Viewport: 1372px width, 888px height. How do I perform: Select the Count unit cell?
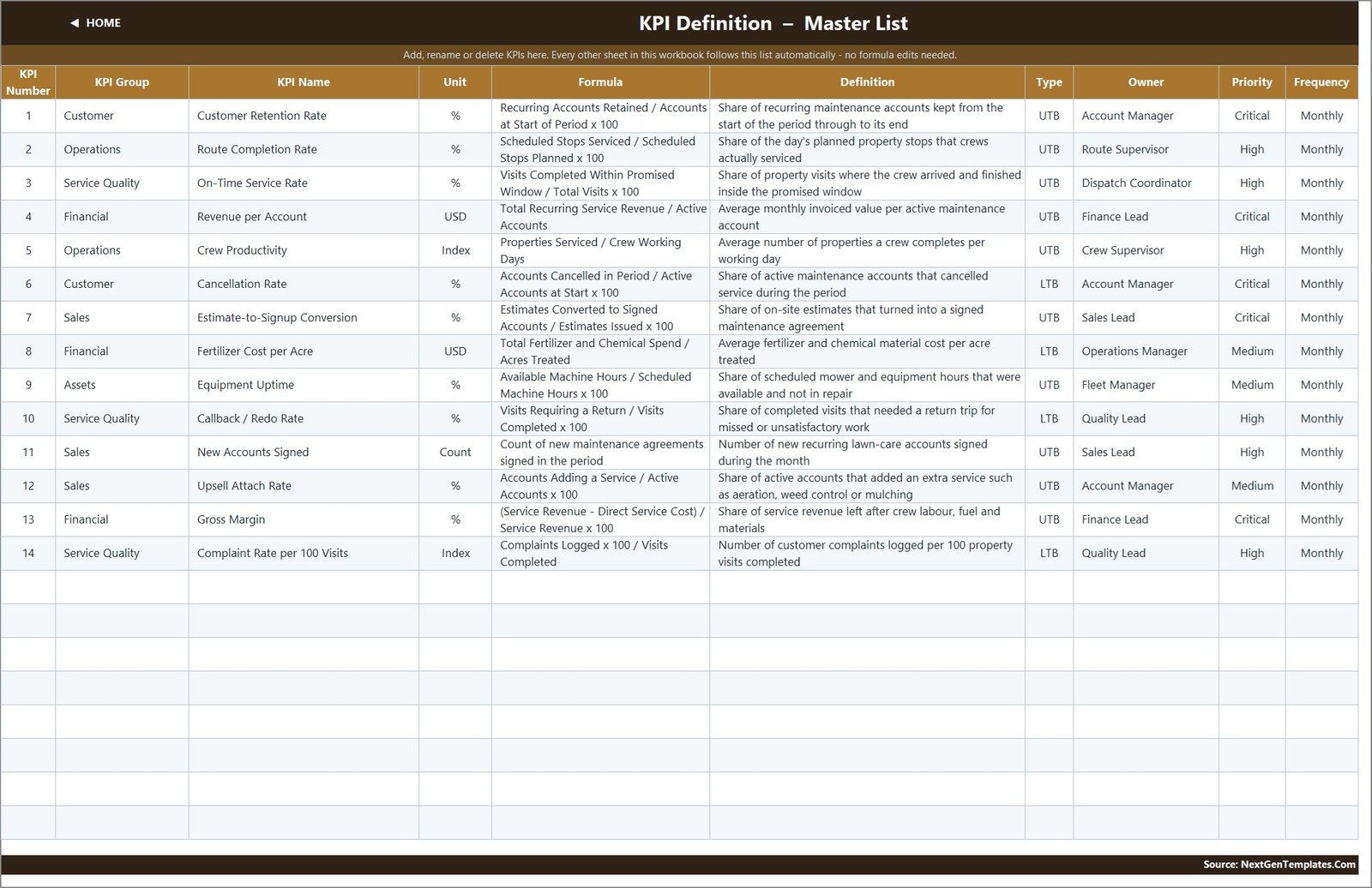coord(455,452)
